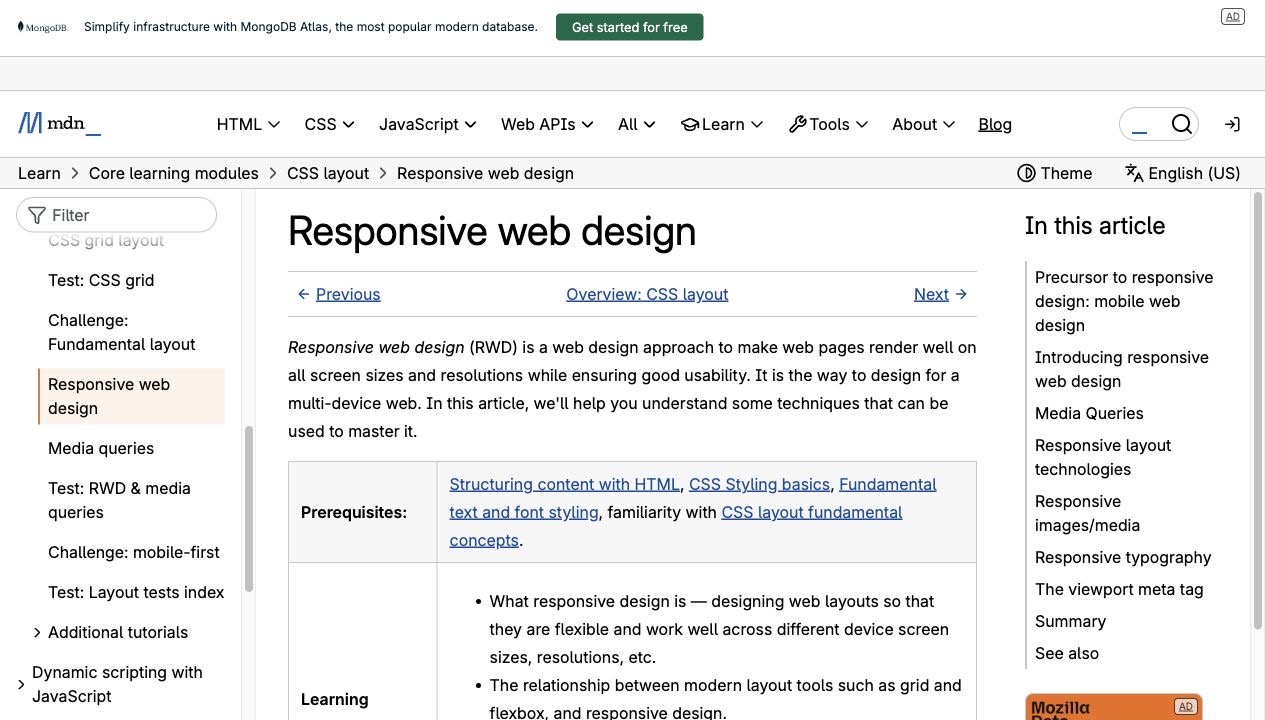The width and height of the screenshot is (1265, 720).
Task: Open the Theme switcher icon
Action: tap(1026, 173)
